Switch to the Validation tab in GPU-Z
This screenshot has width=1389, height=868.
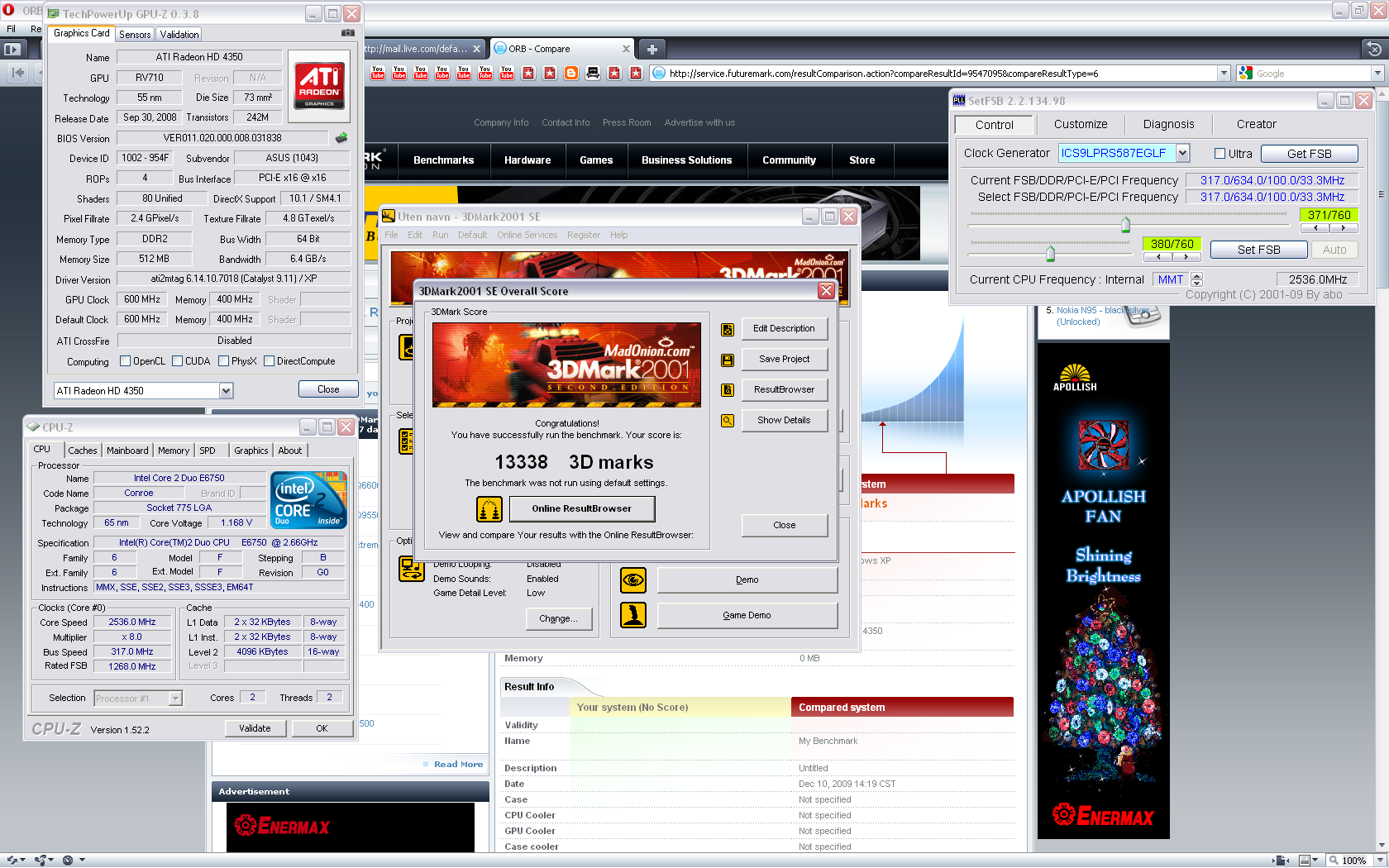click(x=179, y=35)
